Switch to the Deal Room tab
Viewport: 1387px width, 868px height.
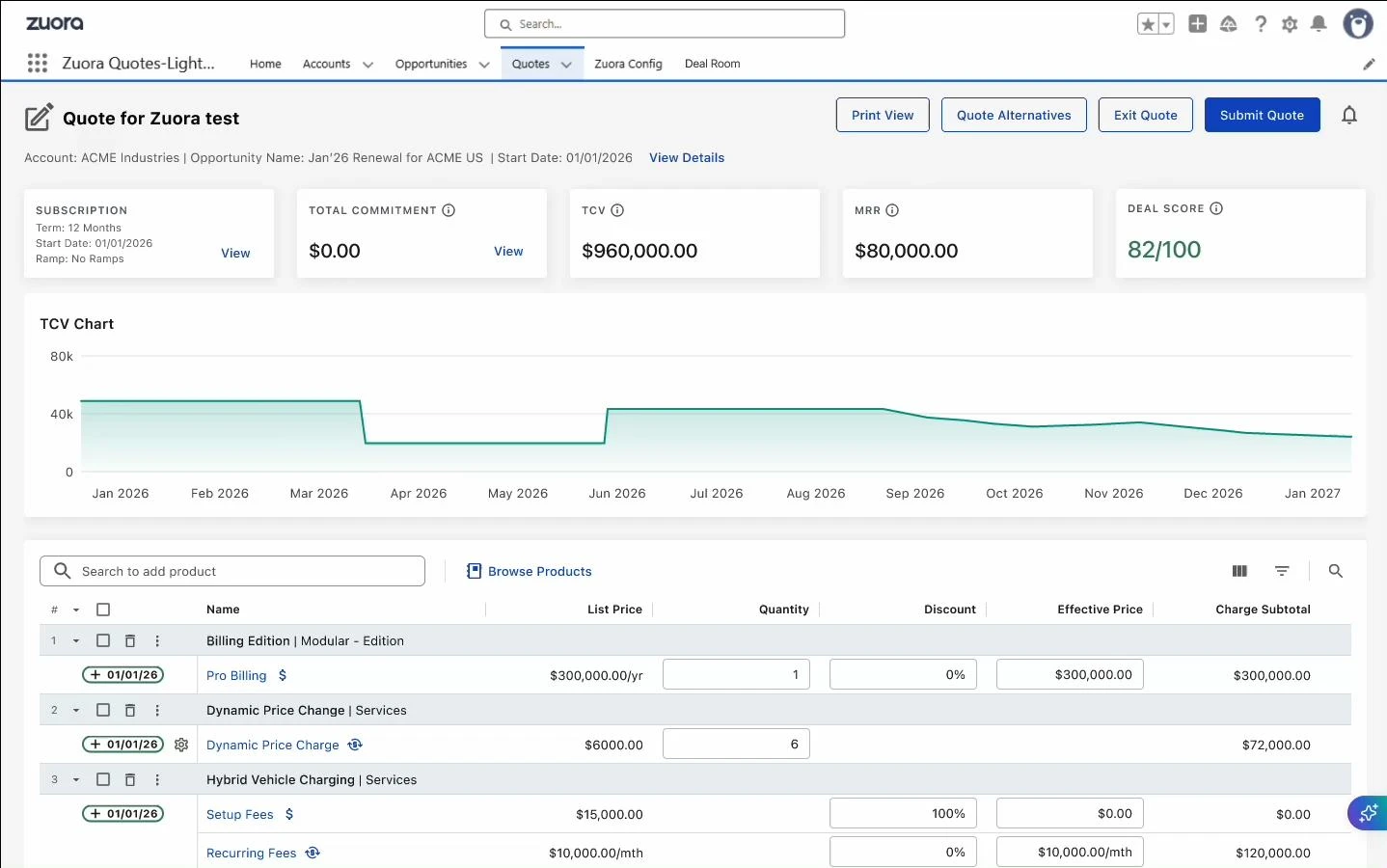click(x=713, y=64)
